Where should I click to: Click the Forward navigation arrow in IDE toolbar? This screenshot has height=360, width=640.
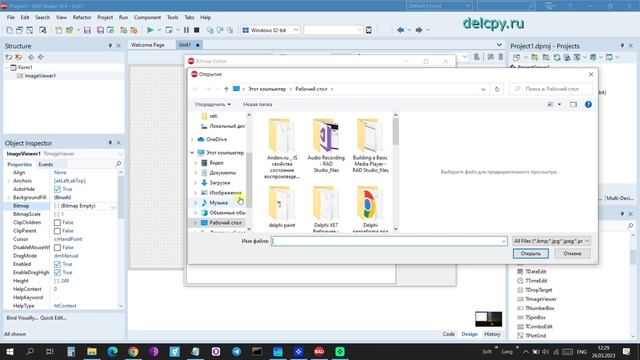419,30
